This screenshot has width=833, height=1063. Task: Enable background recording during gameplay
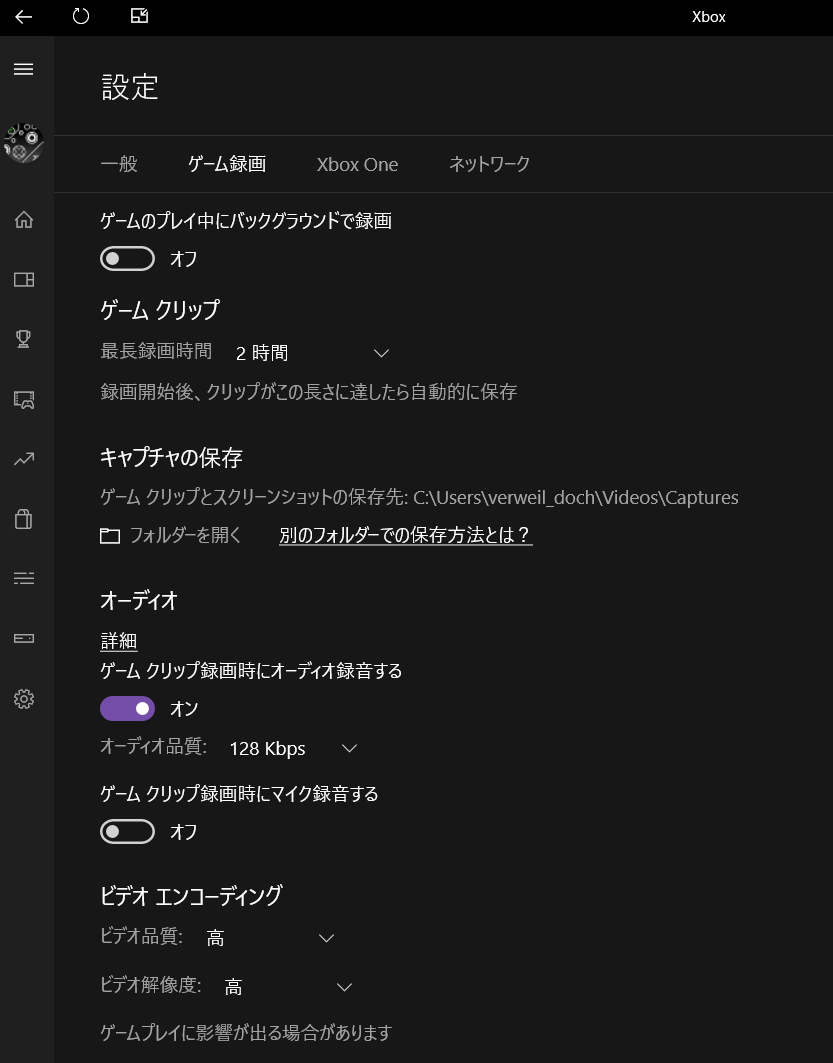click(127, 258)
